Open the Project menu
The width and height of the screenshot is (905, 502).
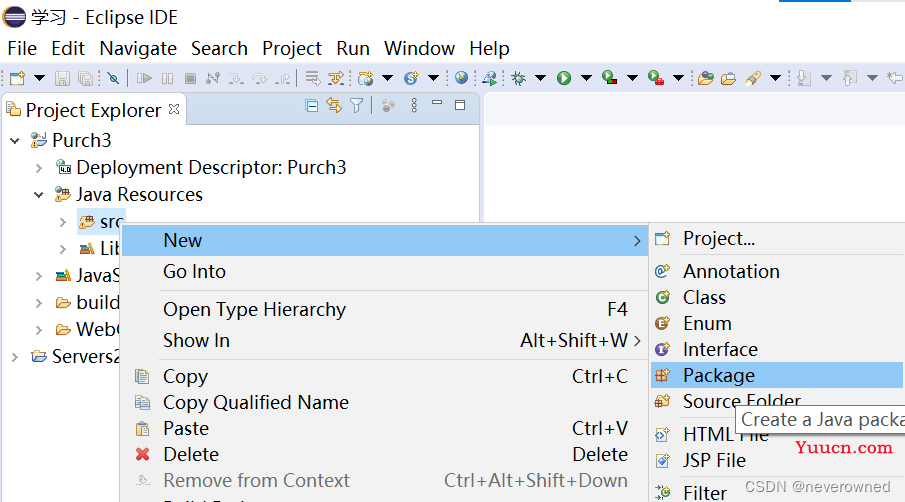(291, 48)
